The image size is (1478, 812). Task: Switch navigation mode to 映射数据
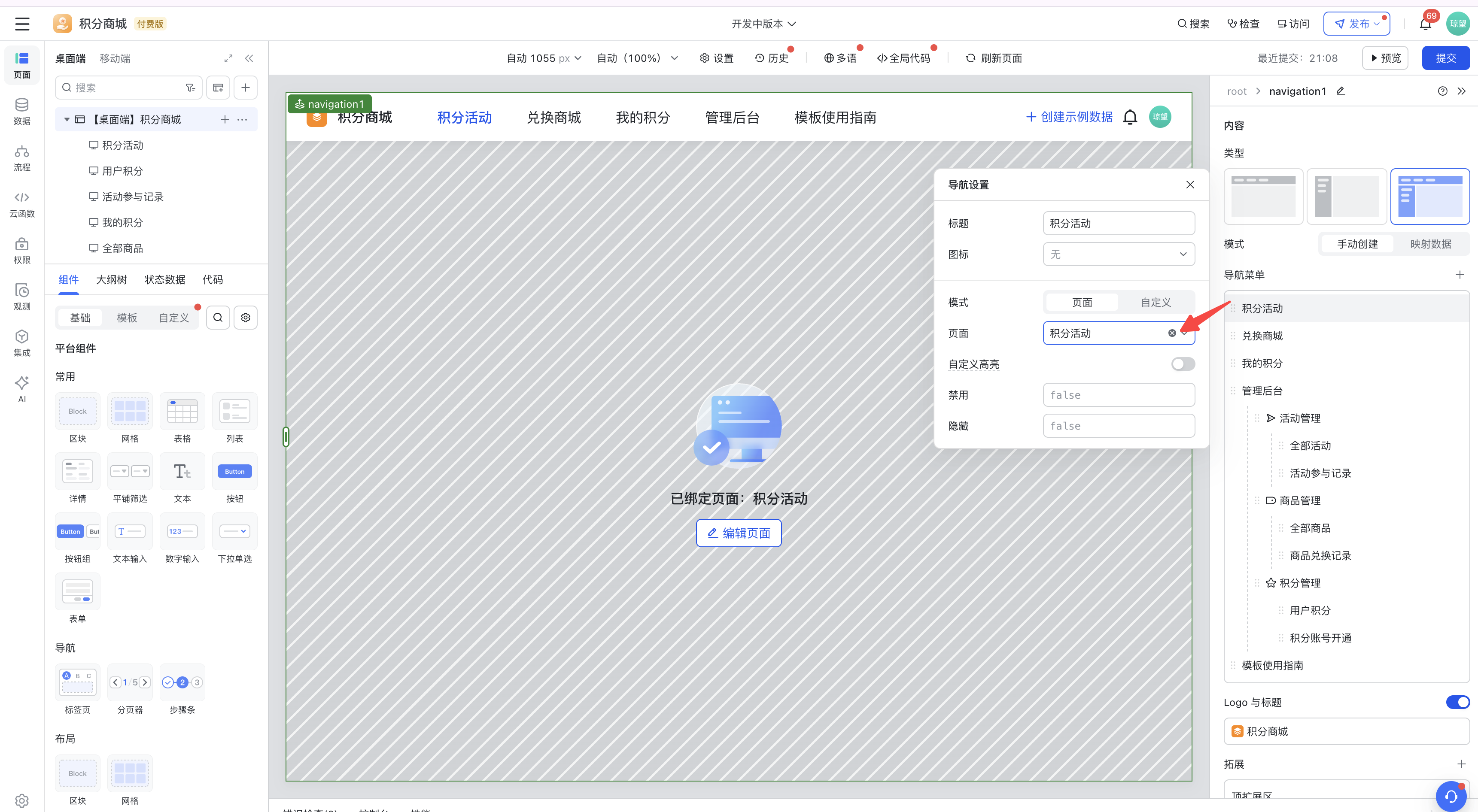point(1430,244)
